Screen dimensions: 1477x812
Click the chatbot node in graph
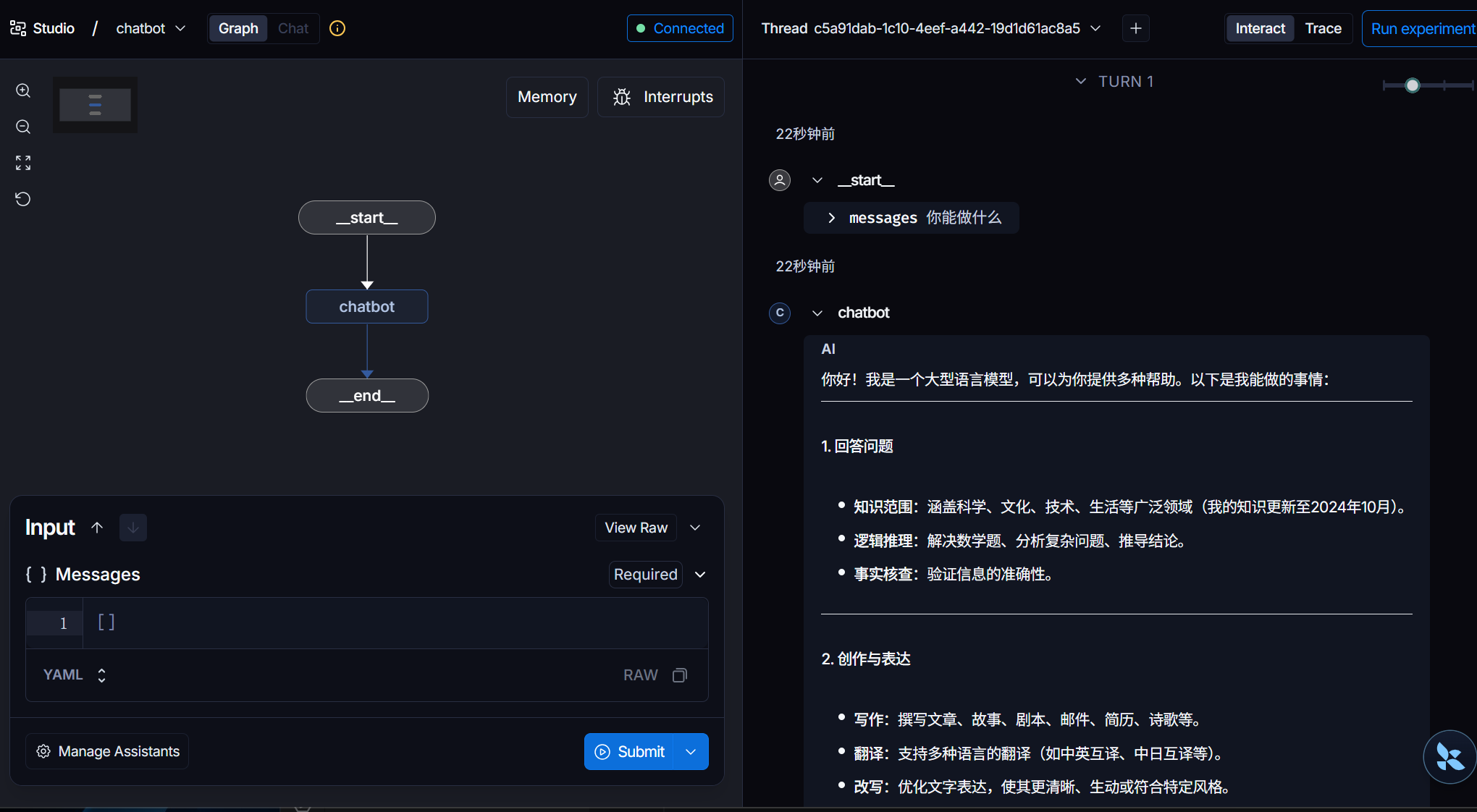367,307
